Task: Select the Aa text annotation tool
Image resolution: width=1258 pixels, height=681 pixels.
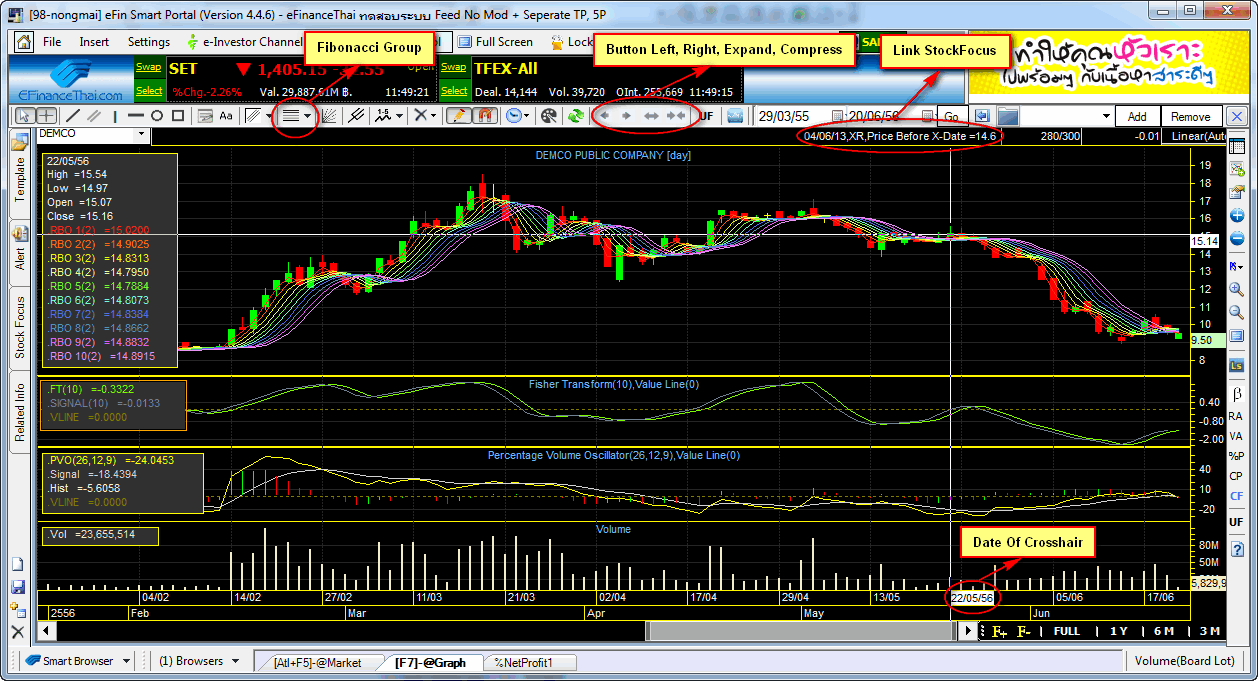Action: [226, 116]
